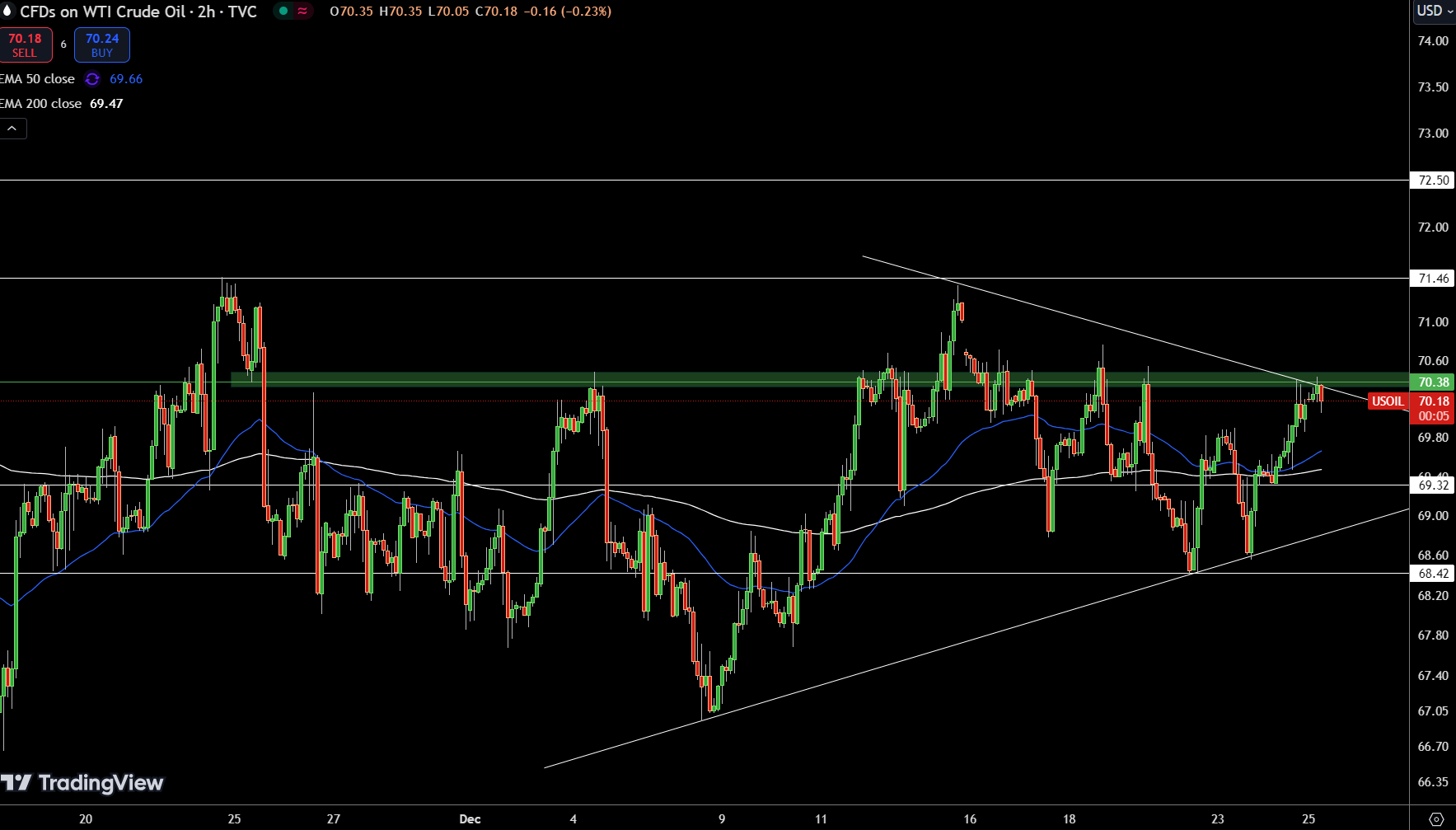Click the green market status dot icon

click(283, 12)
